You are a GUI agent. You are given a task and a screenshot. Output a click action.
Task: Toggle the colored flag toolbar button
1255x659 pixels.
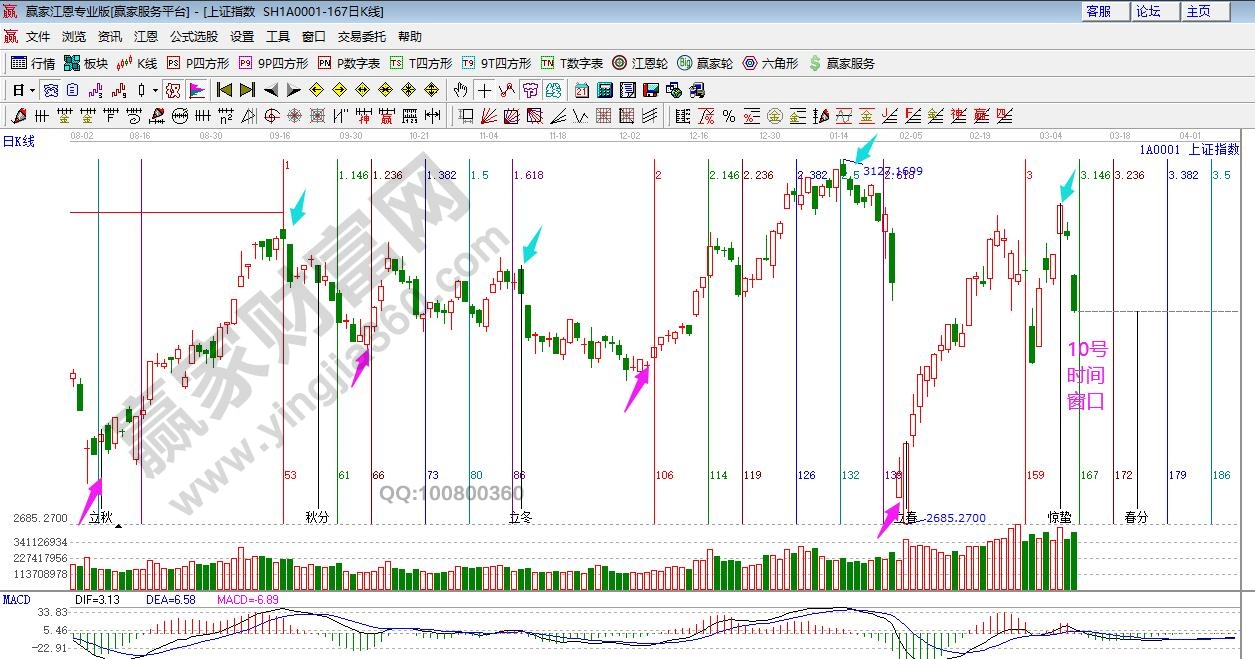(x=197, y=90)
